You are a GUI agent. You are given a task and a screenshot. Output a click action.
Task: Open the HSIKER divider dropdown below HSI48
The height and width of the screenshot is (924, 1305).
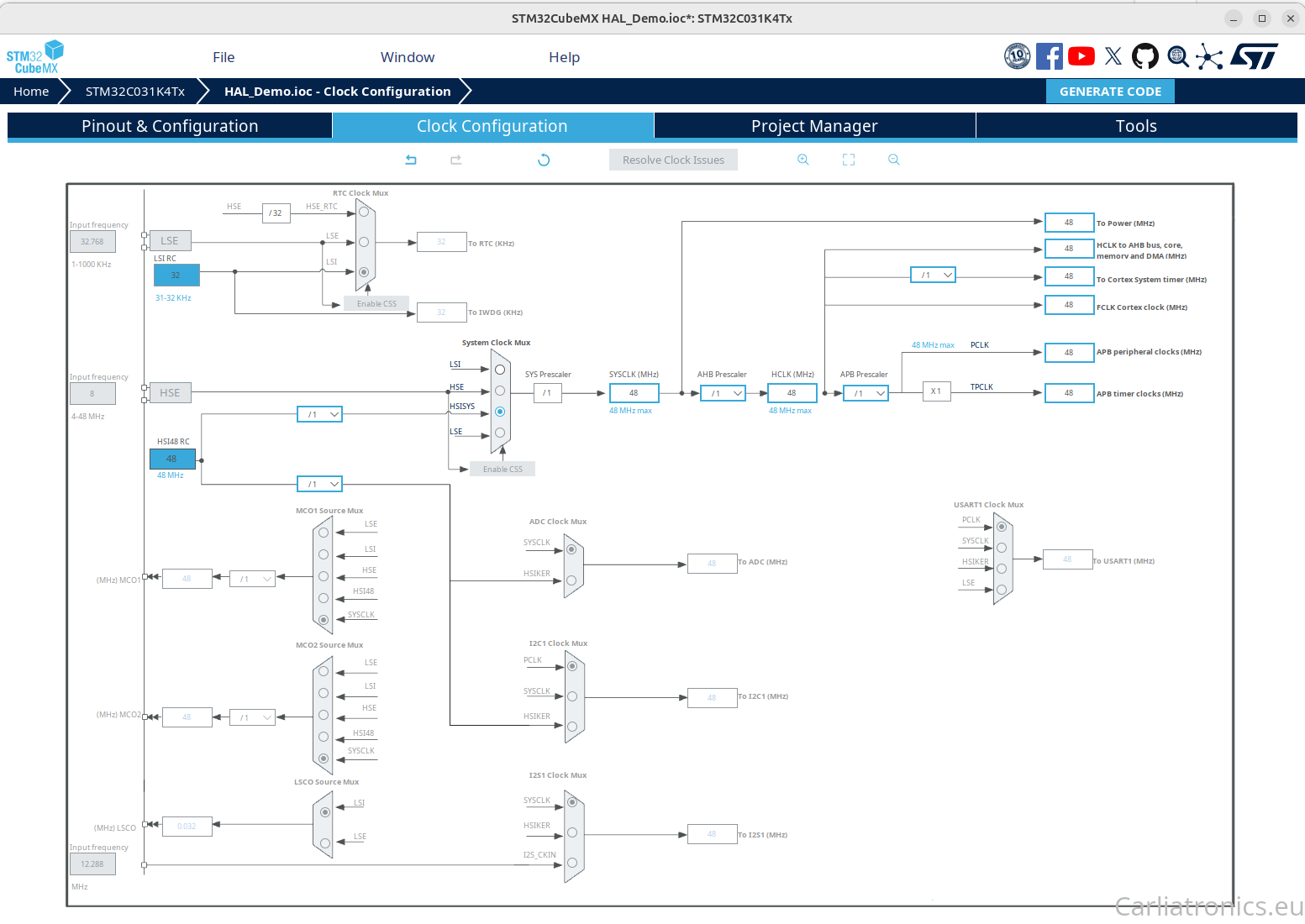320,484
